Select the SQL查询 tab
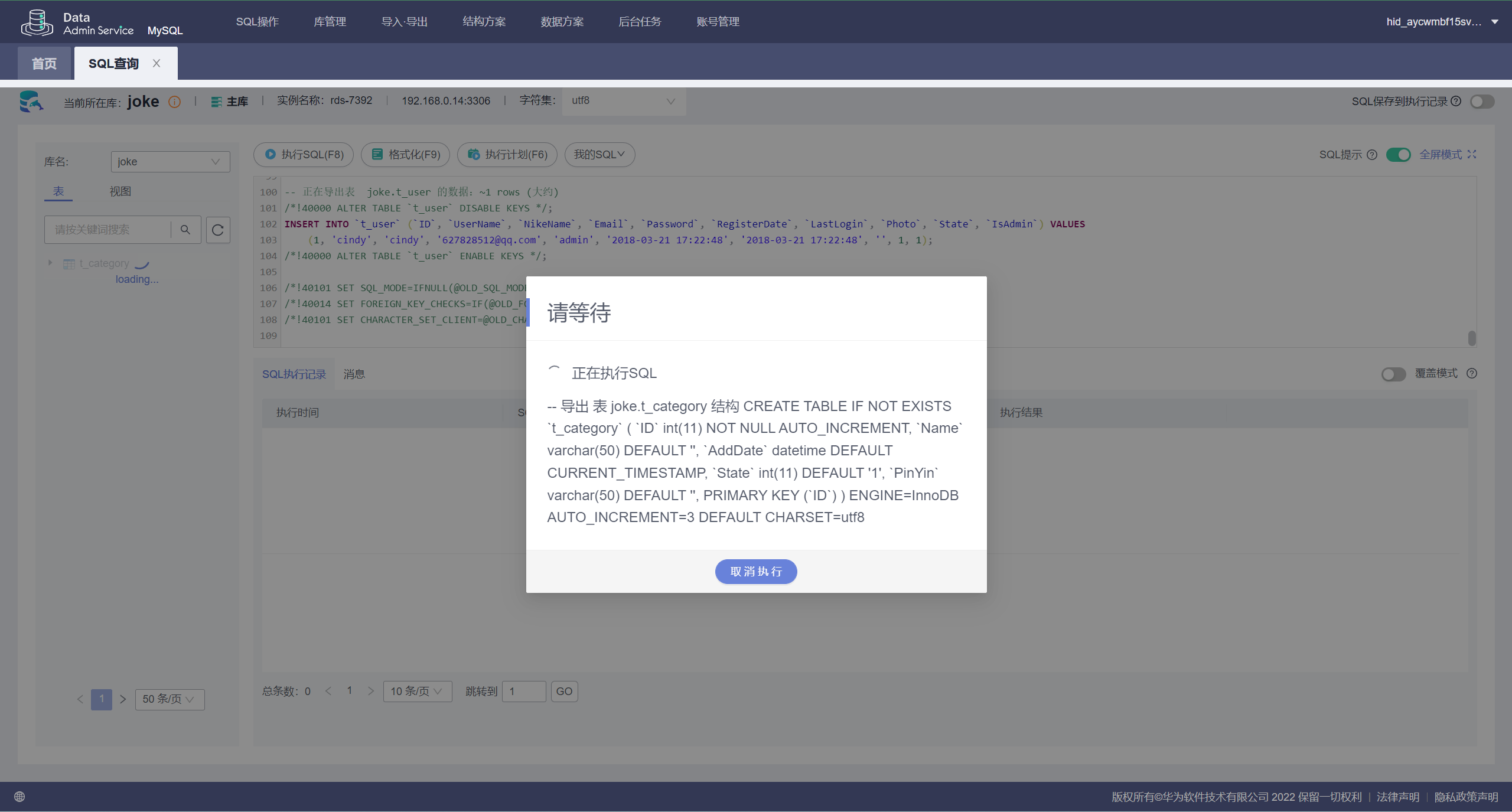This screenshot has width=1512, height=812. pyautogui.click(x=113, y=63)
